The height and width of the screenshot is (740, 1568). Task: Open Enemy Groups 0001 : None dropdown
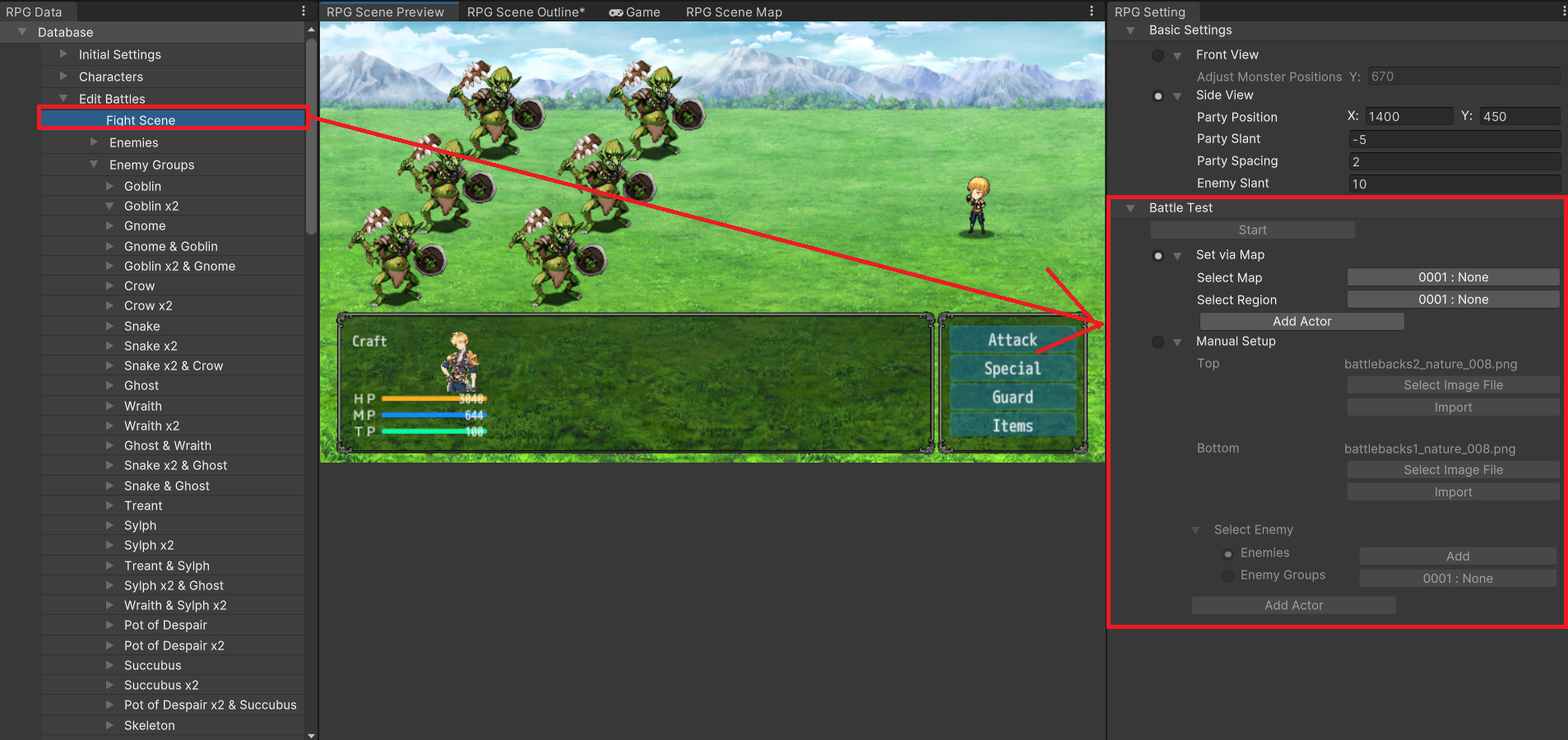pos(1458,579)
